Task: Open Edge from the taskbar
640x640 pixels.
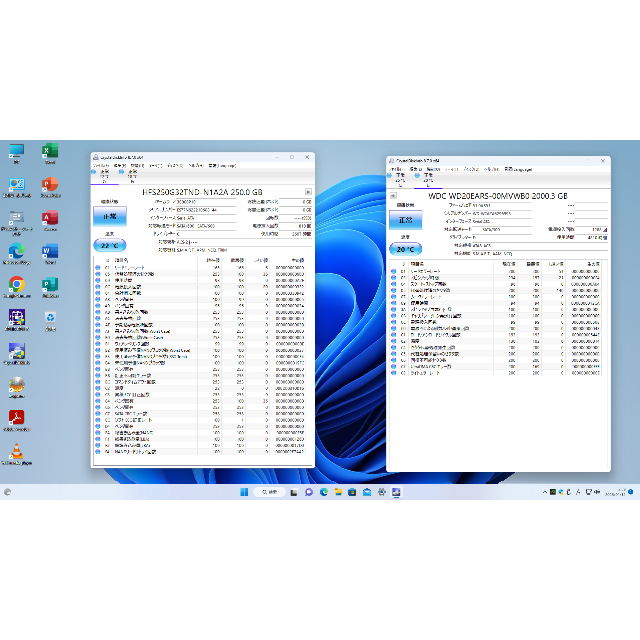Action: 324,492
